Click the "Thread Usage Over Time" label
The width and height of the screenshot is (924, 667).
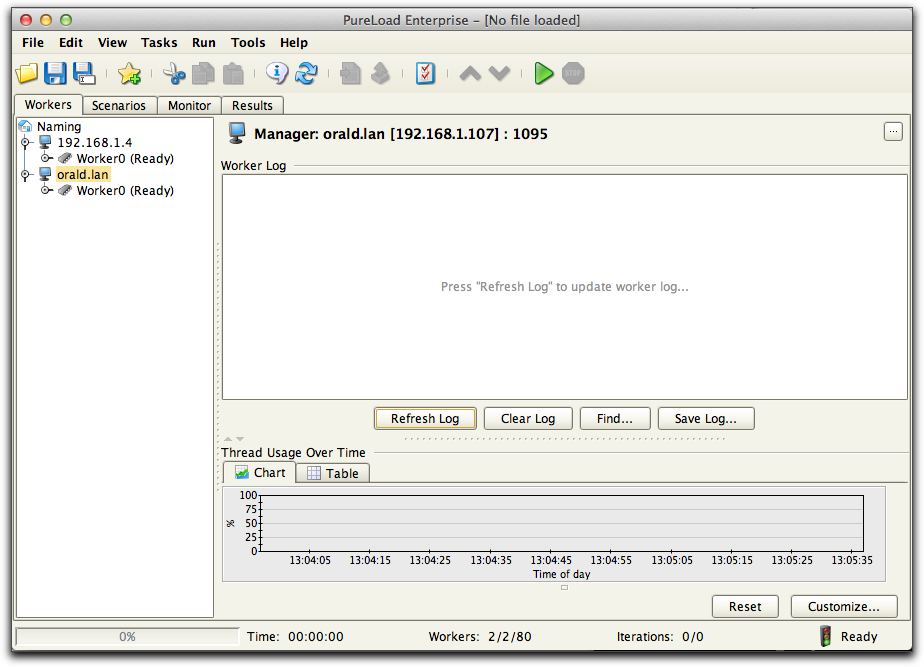click(x=293, y=453)
